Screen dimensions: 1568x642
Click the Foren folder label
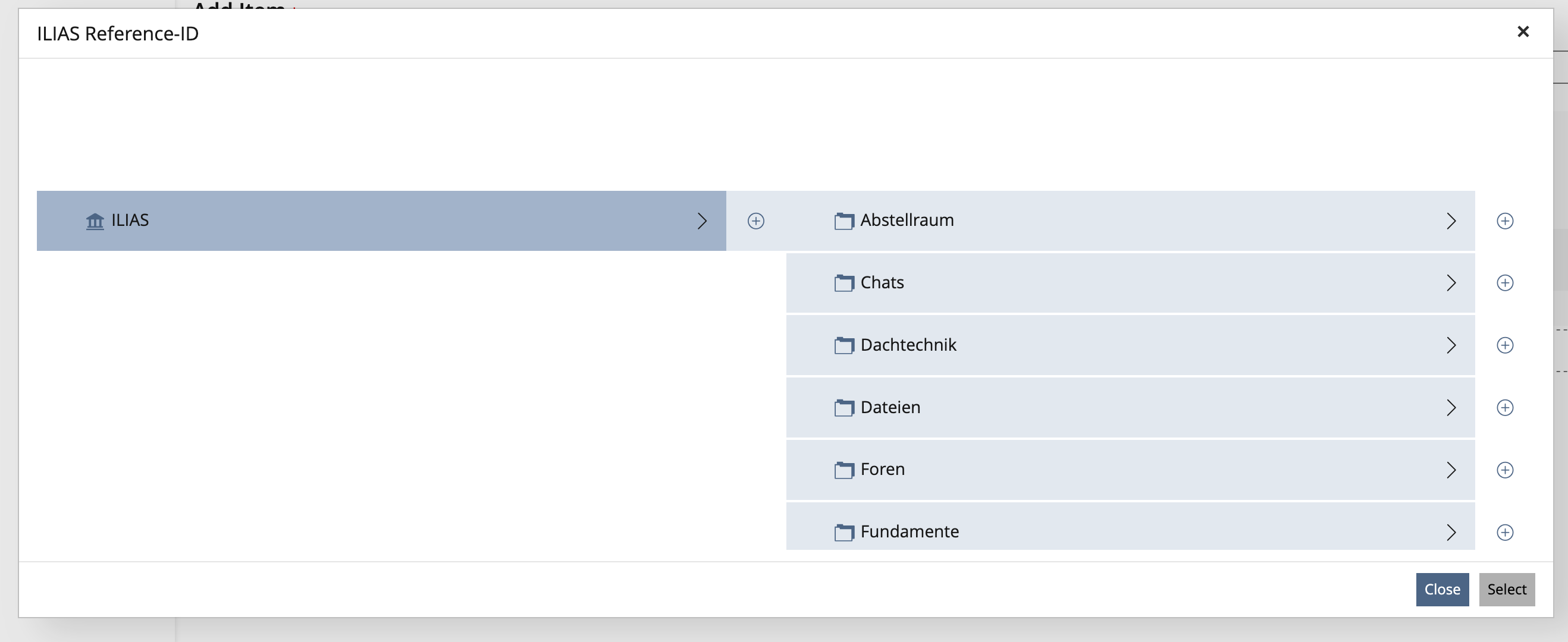coord(882,470)
